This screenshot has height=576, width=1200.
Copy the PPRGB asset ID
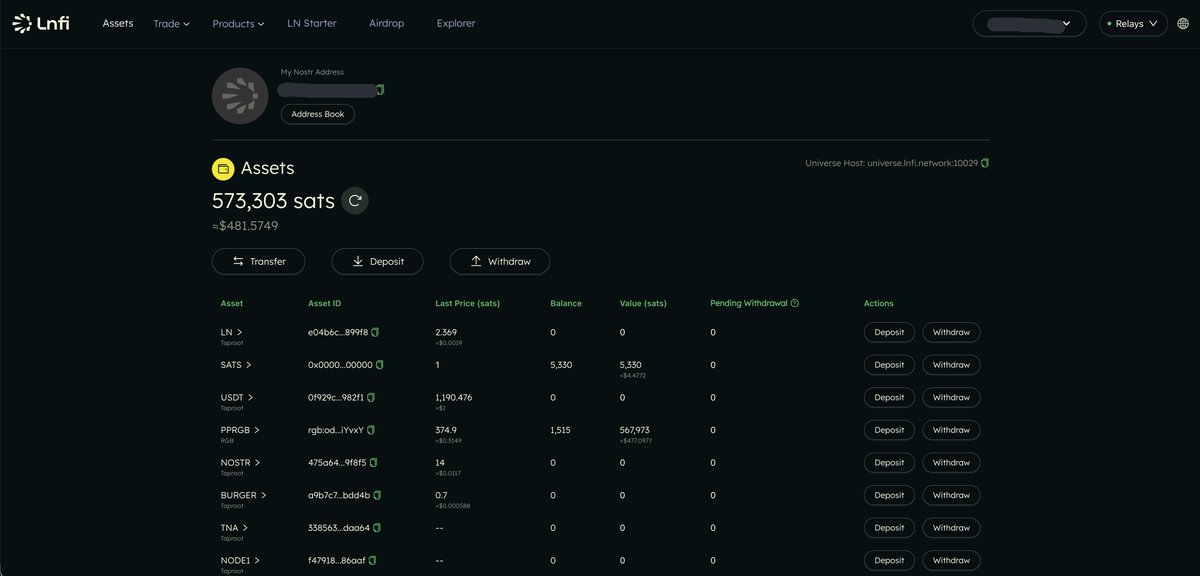pos(371,430)
